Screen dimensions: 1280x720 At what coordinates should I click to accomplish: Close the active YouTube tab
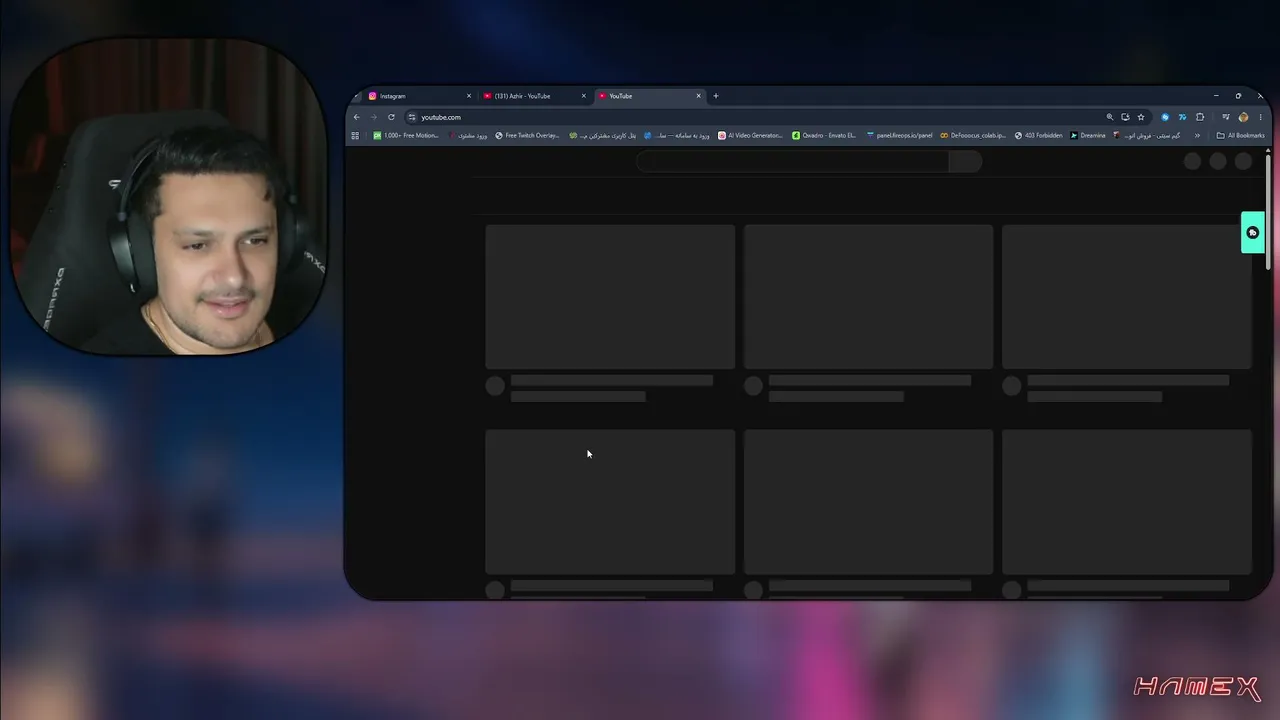[x=699, y=96]
